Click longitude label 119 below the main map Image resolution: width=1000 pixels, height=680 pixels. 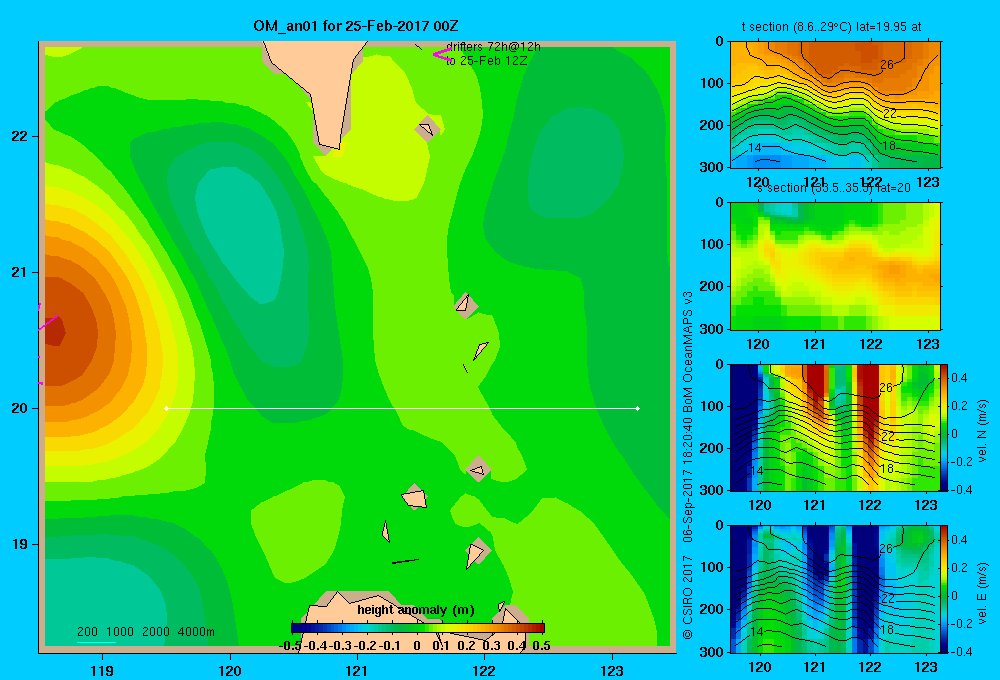pyautogui.click(x=103, y=670)
